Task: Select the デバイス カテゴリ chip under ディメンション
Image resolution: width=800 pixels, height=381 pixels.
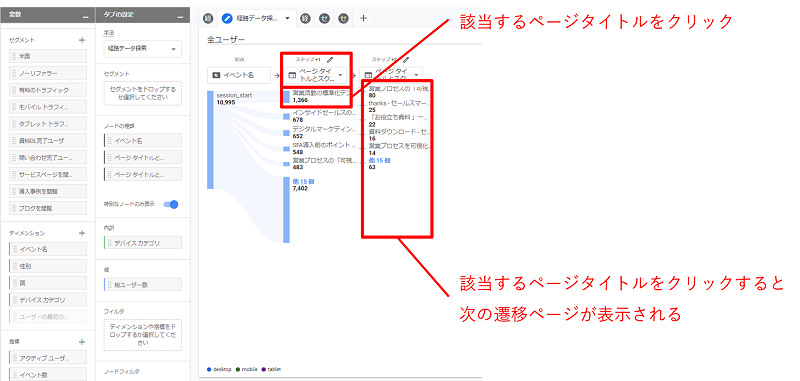Action: 48,299
